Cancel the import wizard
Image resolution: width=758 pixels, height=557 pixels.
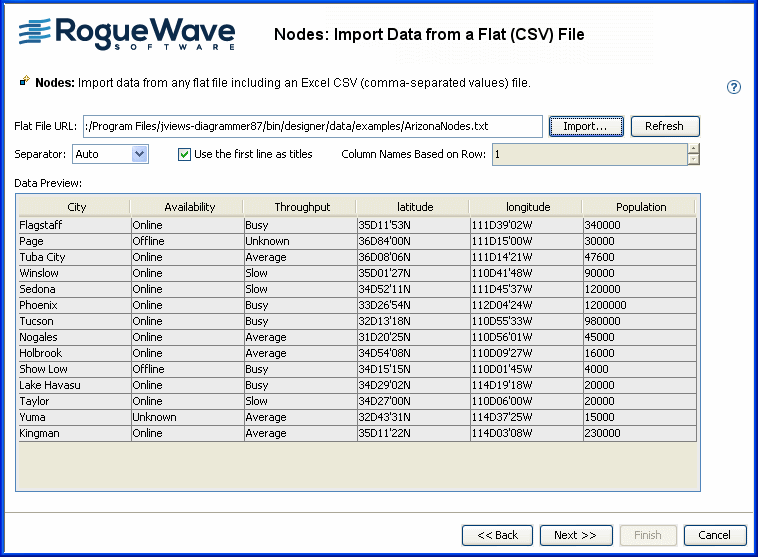(714, 535)
